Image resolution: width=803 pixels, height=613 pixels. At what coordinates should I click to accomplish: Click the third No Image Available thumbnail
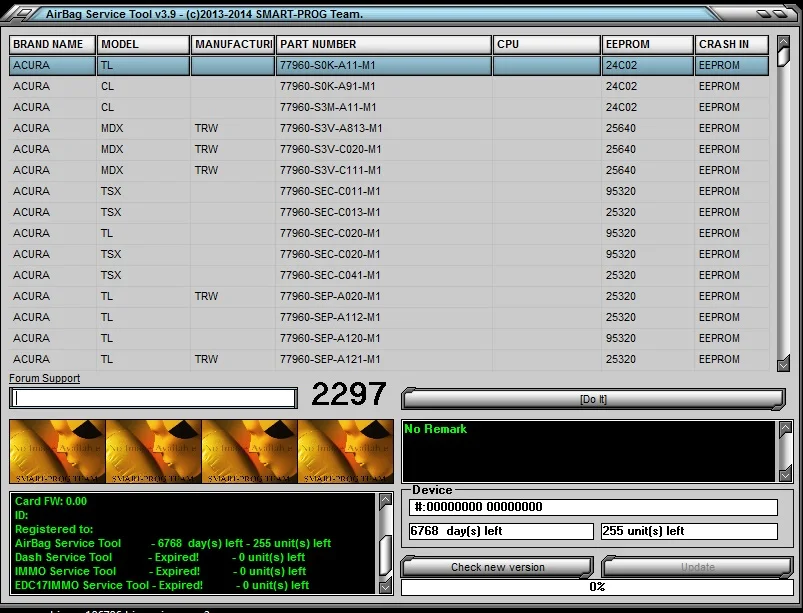tap(249, 451)
